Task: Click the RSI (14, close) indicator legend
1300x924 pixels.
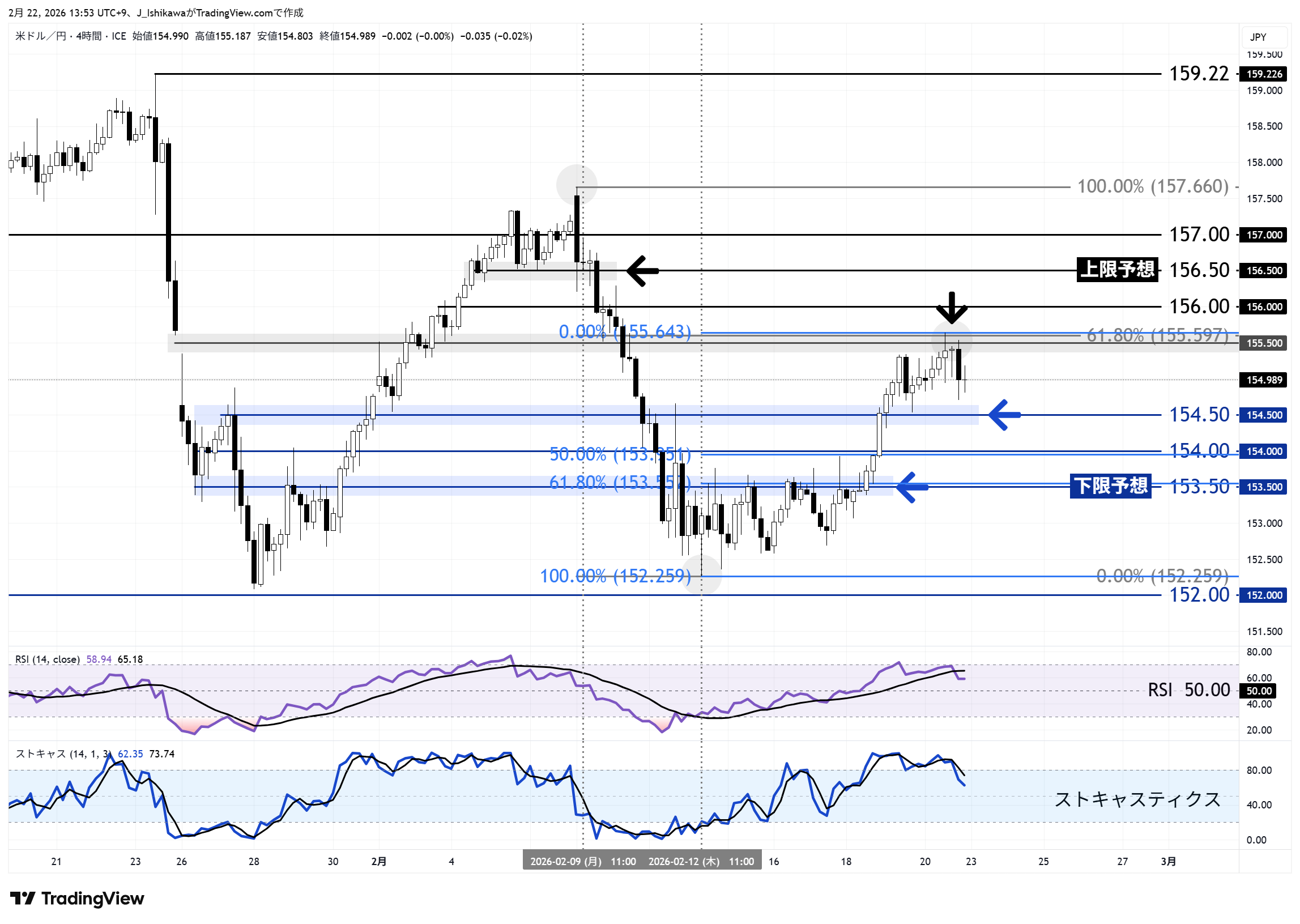Action: pyautogui.click(x=48, y=660)
